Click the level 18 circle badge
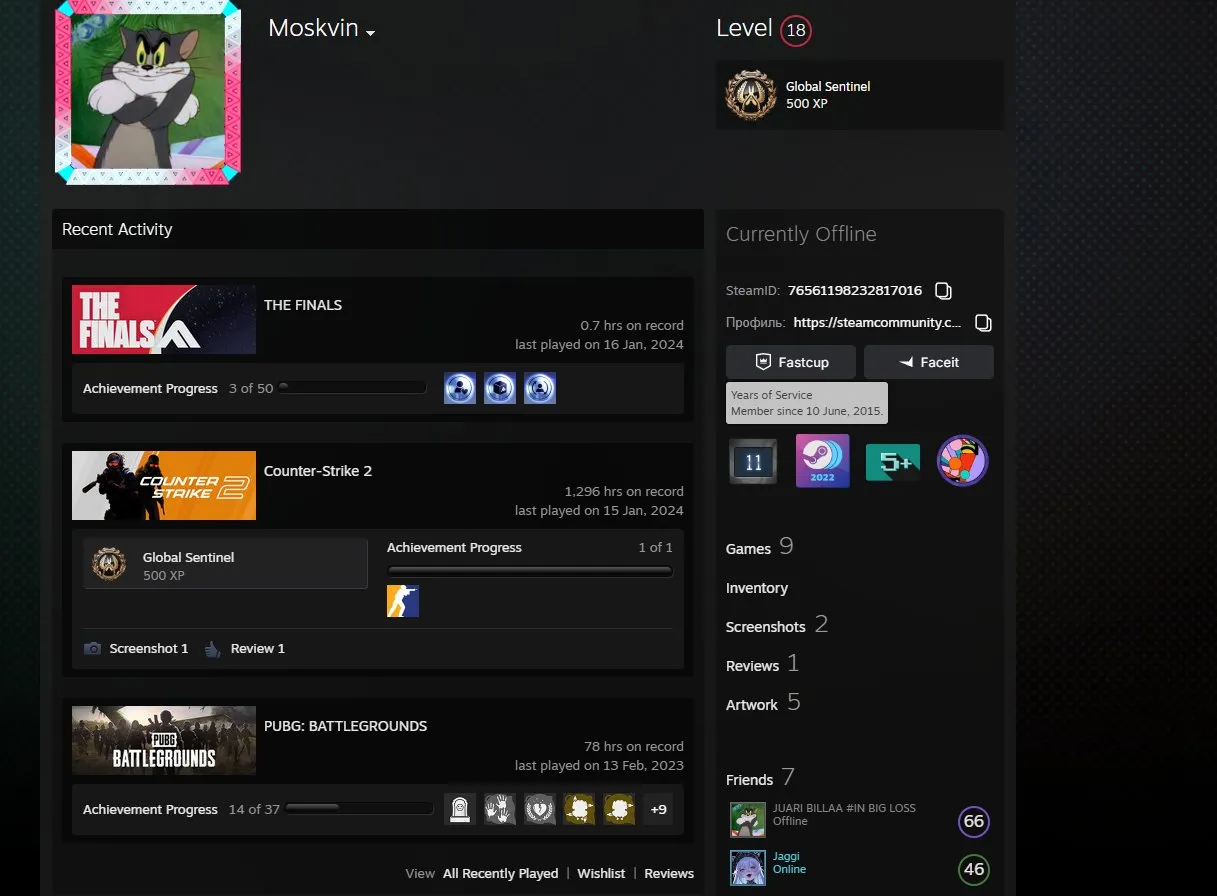This screenshot has width=1217, height=896. point(796,30)
